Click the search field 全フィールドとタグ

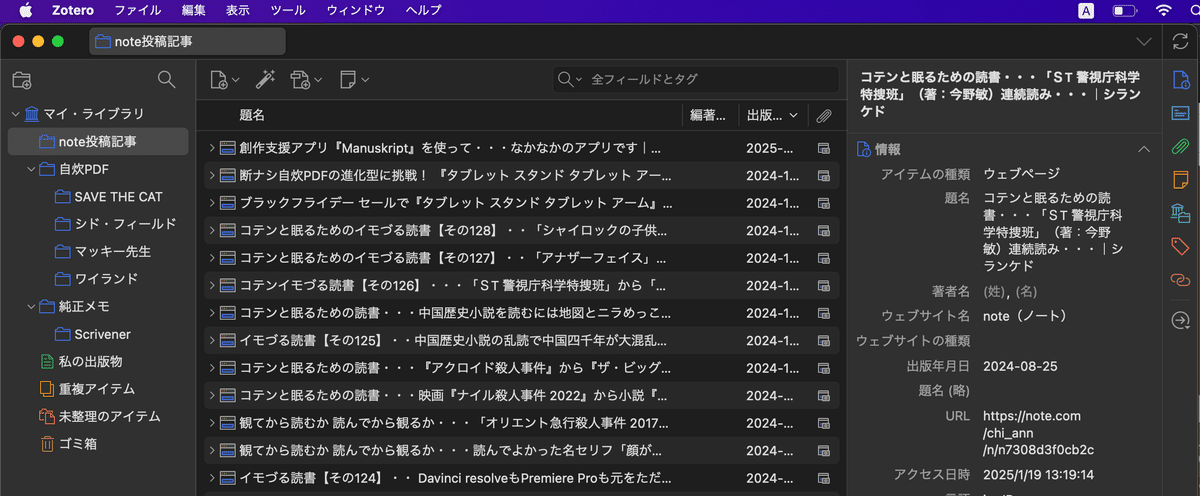click(x=697, y=79)
